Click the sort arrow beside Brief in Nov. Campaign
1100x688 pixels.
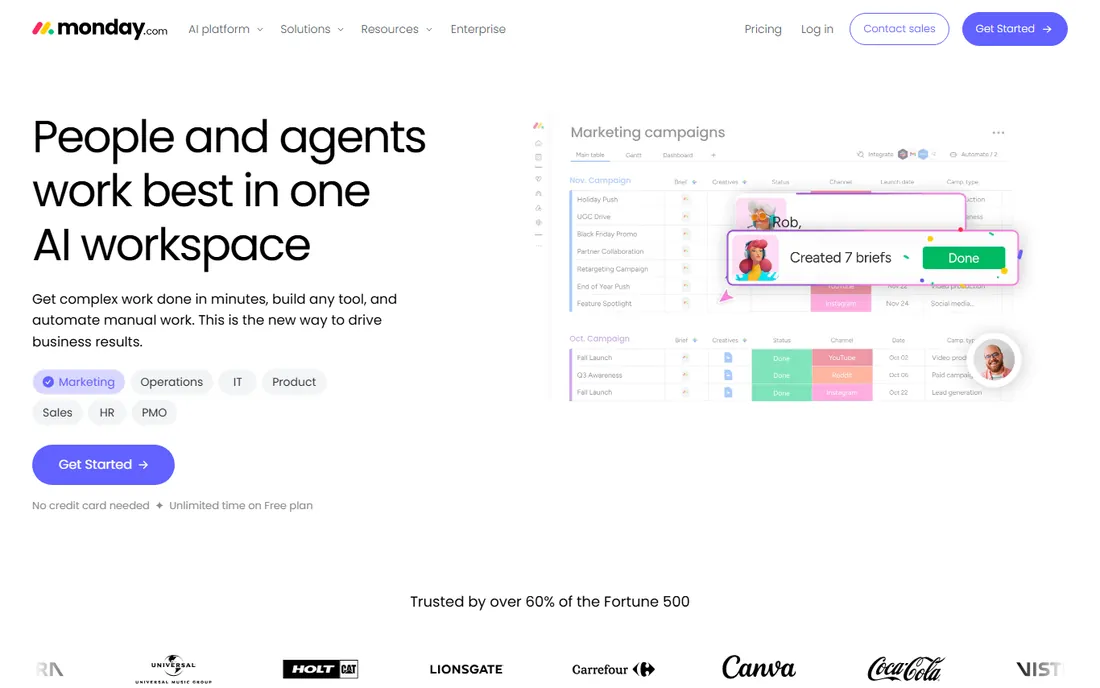point(695,182)
